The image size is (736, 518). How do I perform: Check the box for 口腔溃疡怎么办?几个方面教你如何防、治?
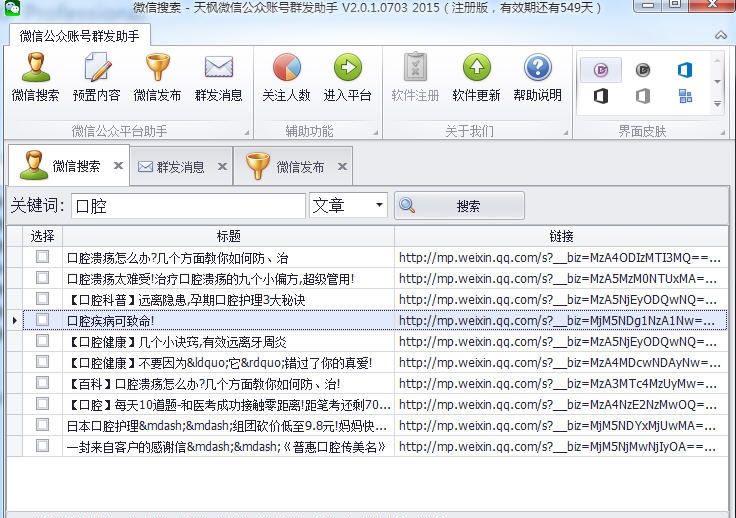pos(42,257)
